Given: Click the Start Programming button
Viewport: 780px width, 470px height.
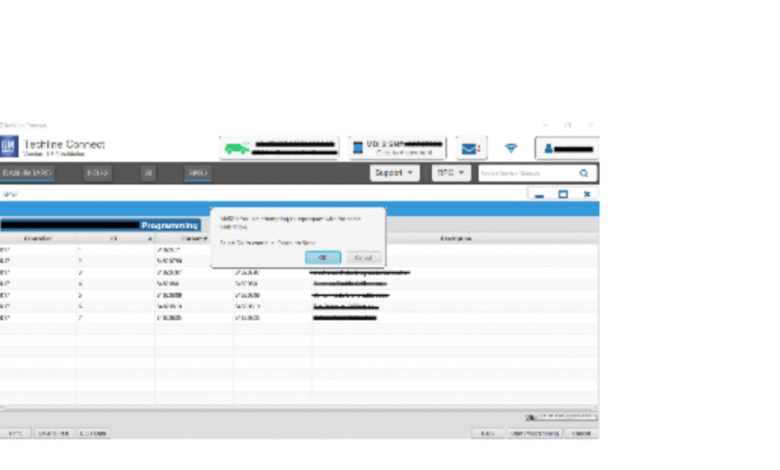Looking at the screenshot, I should [x=531, y=433].
